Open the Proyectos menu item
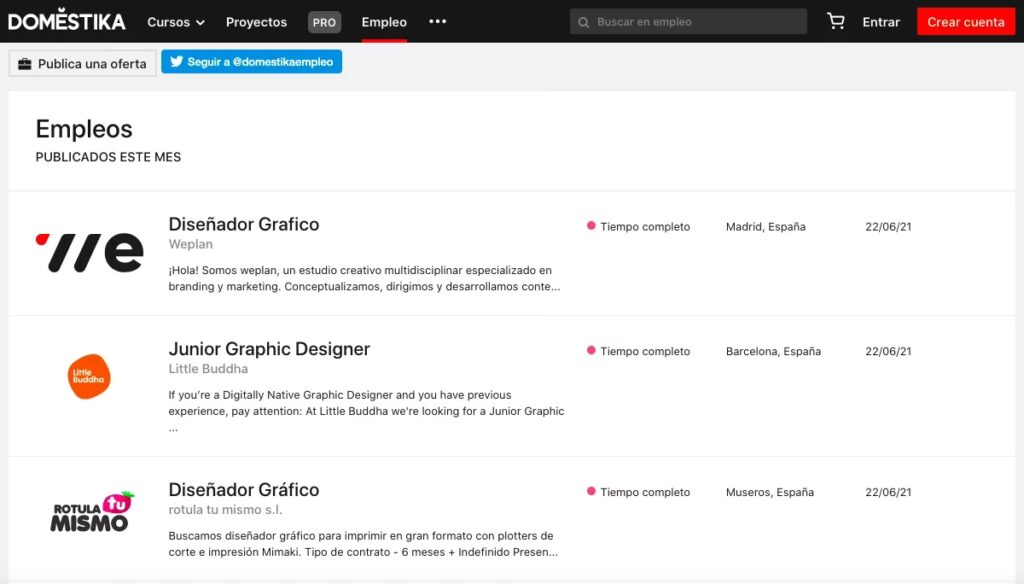This screenshot has width=1024, height=584. click(256, 22)
